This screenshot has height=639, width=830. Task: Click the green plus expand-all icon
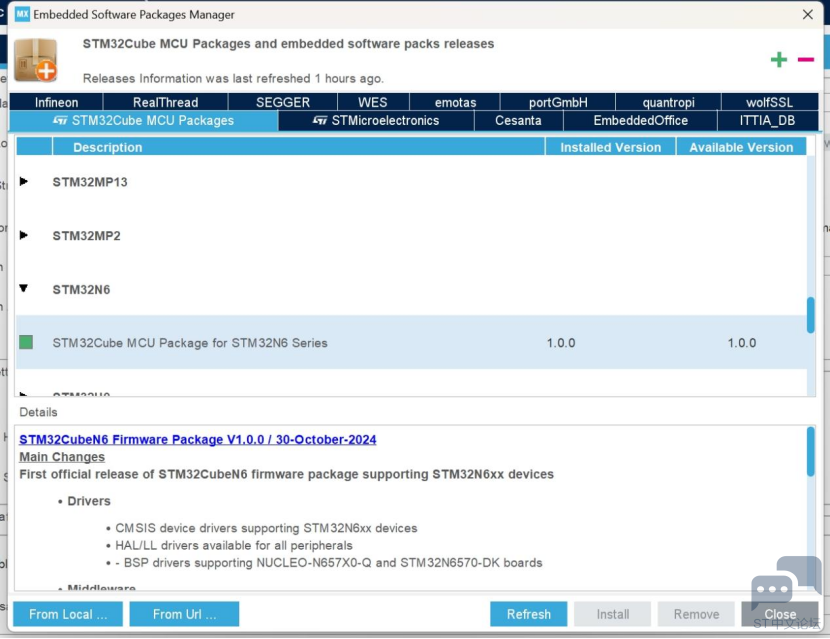[779, 59]
